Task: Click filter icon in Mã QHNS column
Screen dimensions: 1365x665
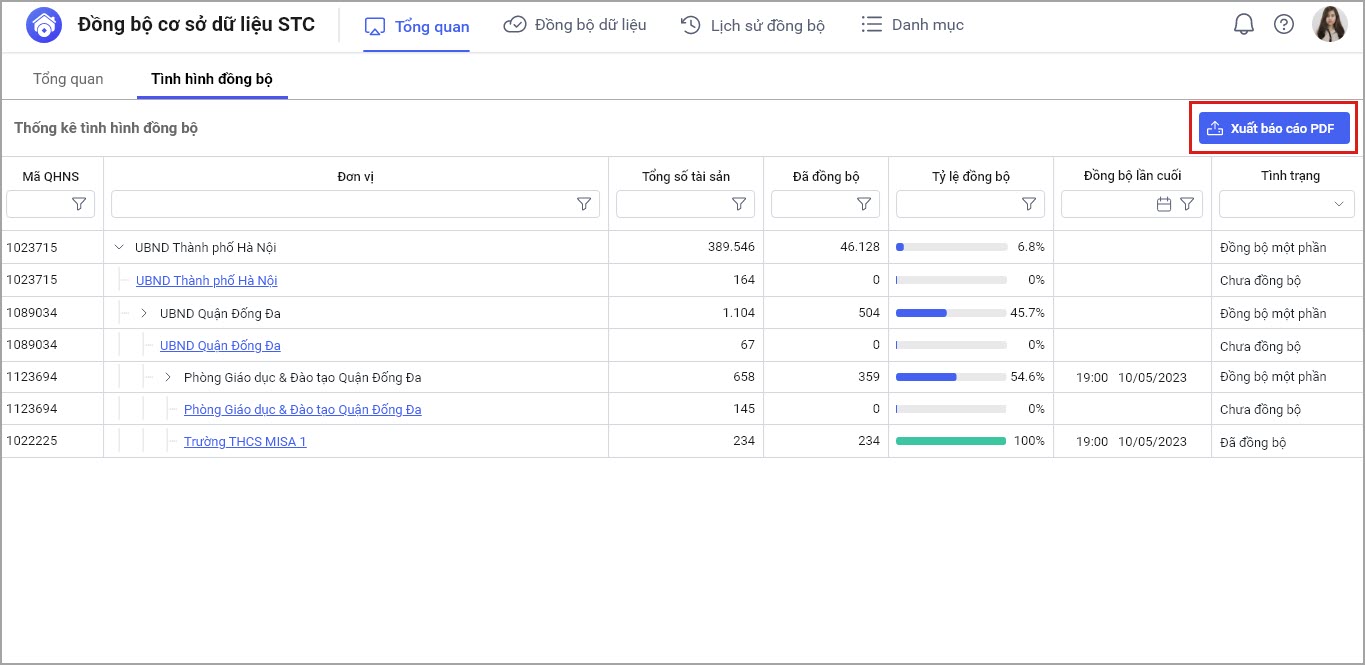Action: 79,204
